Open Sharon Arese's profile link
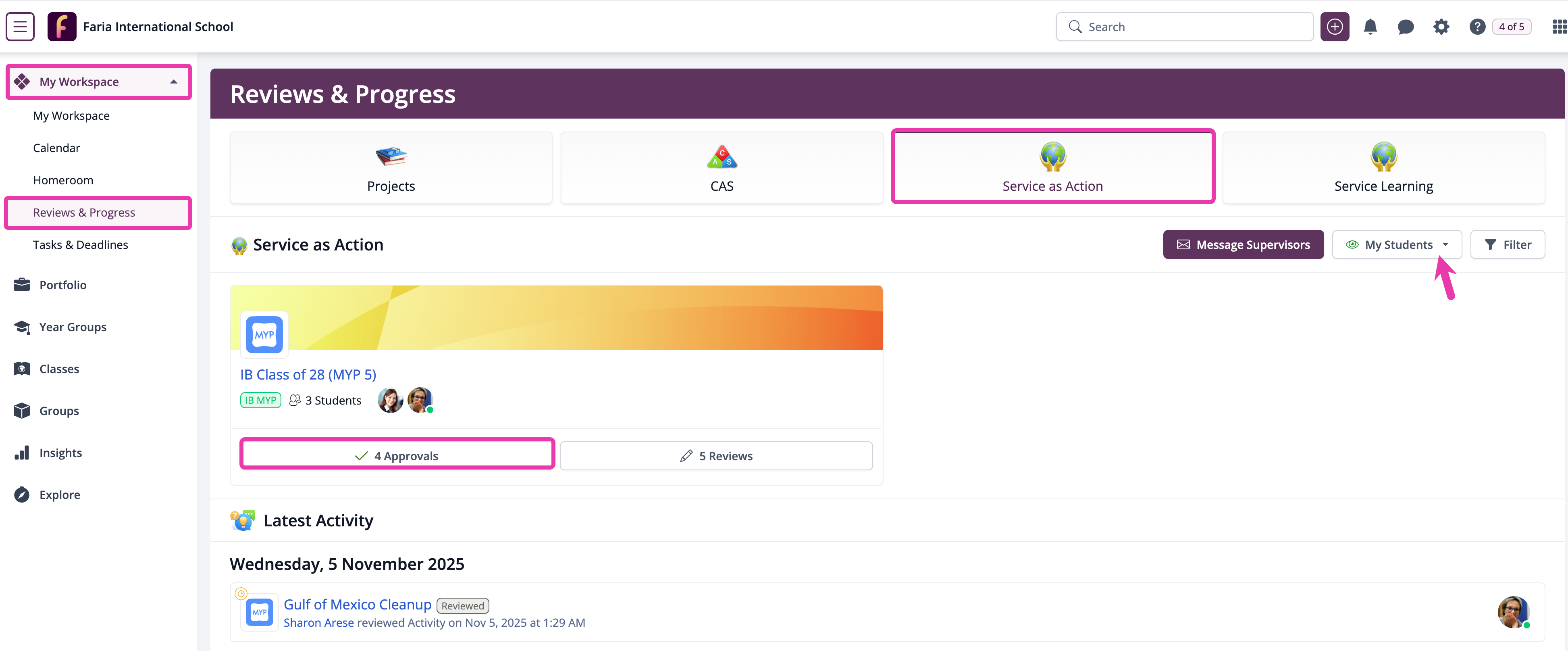 point(318,622)
